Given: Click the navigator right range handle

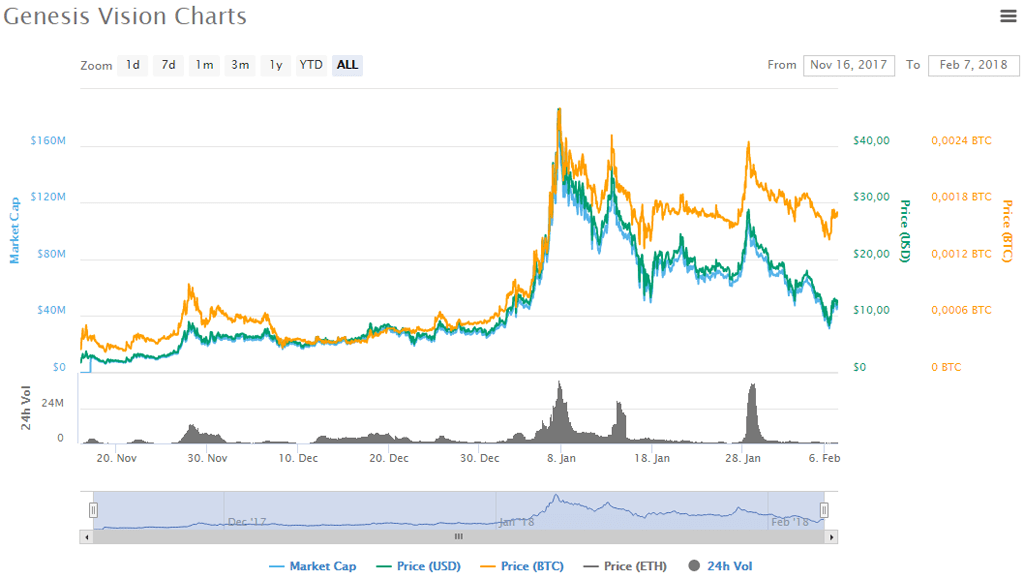Looking at the screenshot, I should (x=824, y=510).
